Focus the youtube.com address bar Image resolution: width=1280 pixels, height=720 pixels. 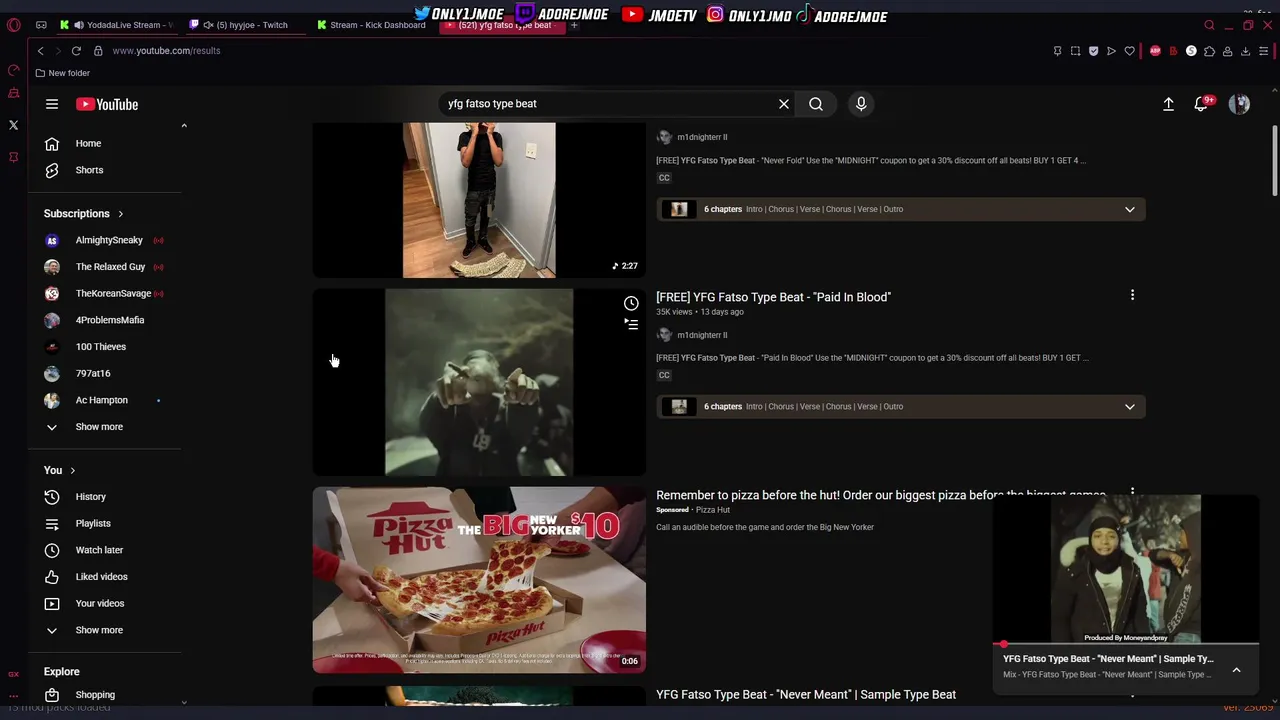(x=166, y=51)
